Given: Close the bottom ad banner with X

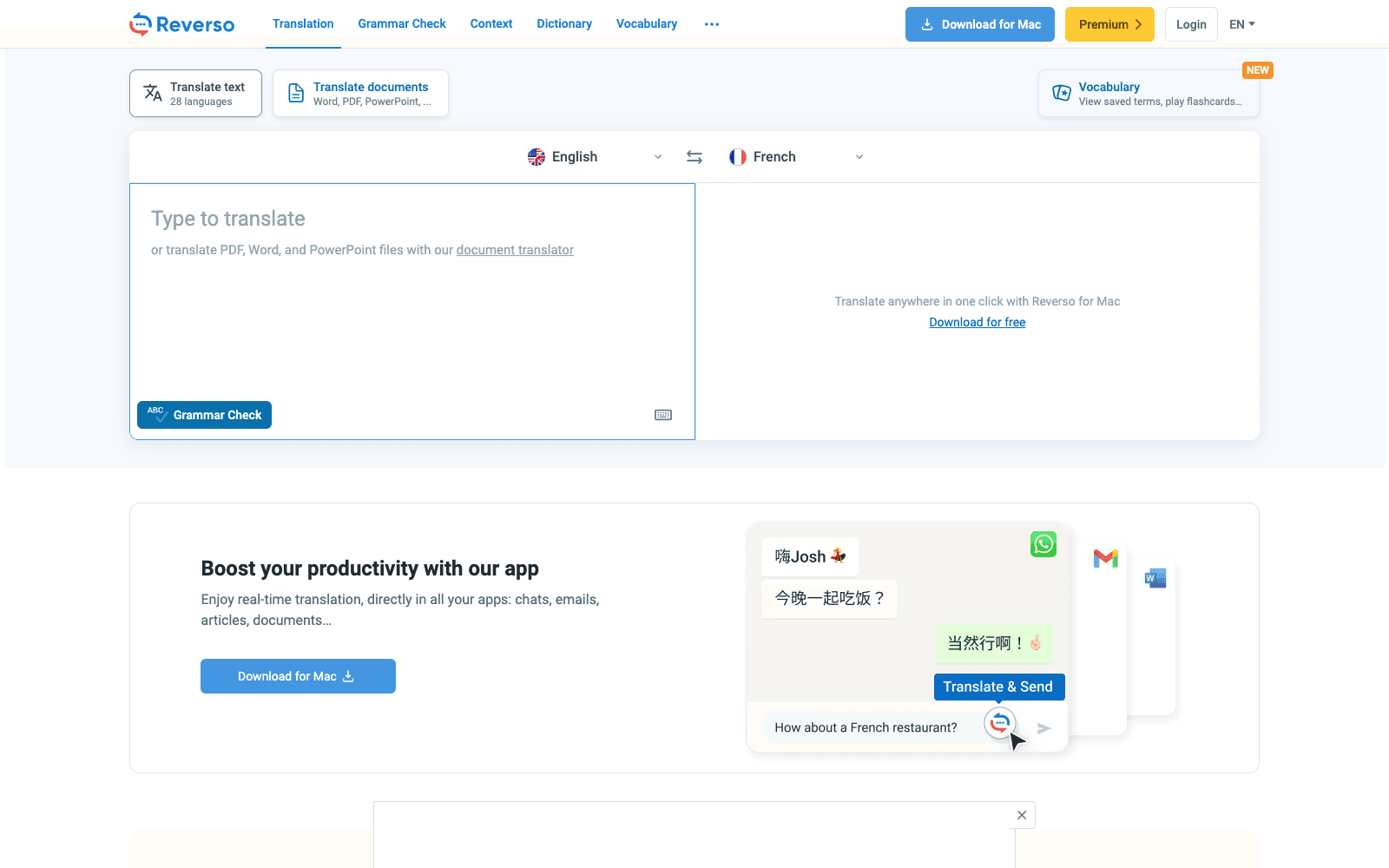Looking at the screenshot, I should tap(1022, 815).
